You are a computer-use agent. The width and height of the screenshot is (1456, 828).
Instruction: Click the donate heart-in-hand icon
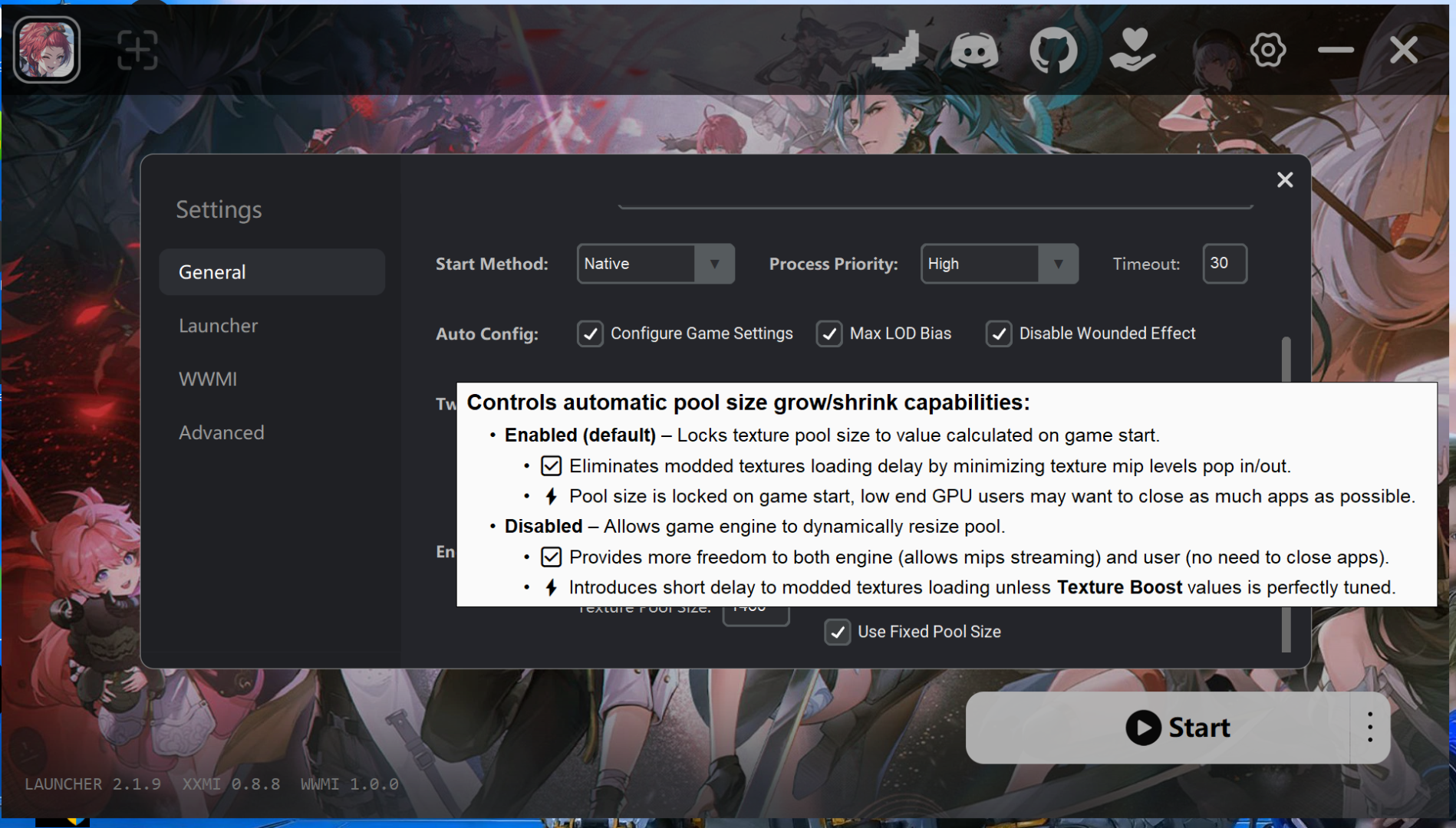coord(1132,50)
